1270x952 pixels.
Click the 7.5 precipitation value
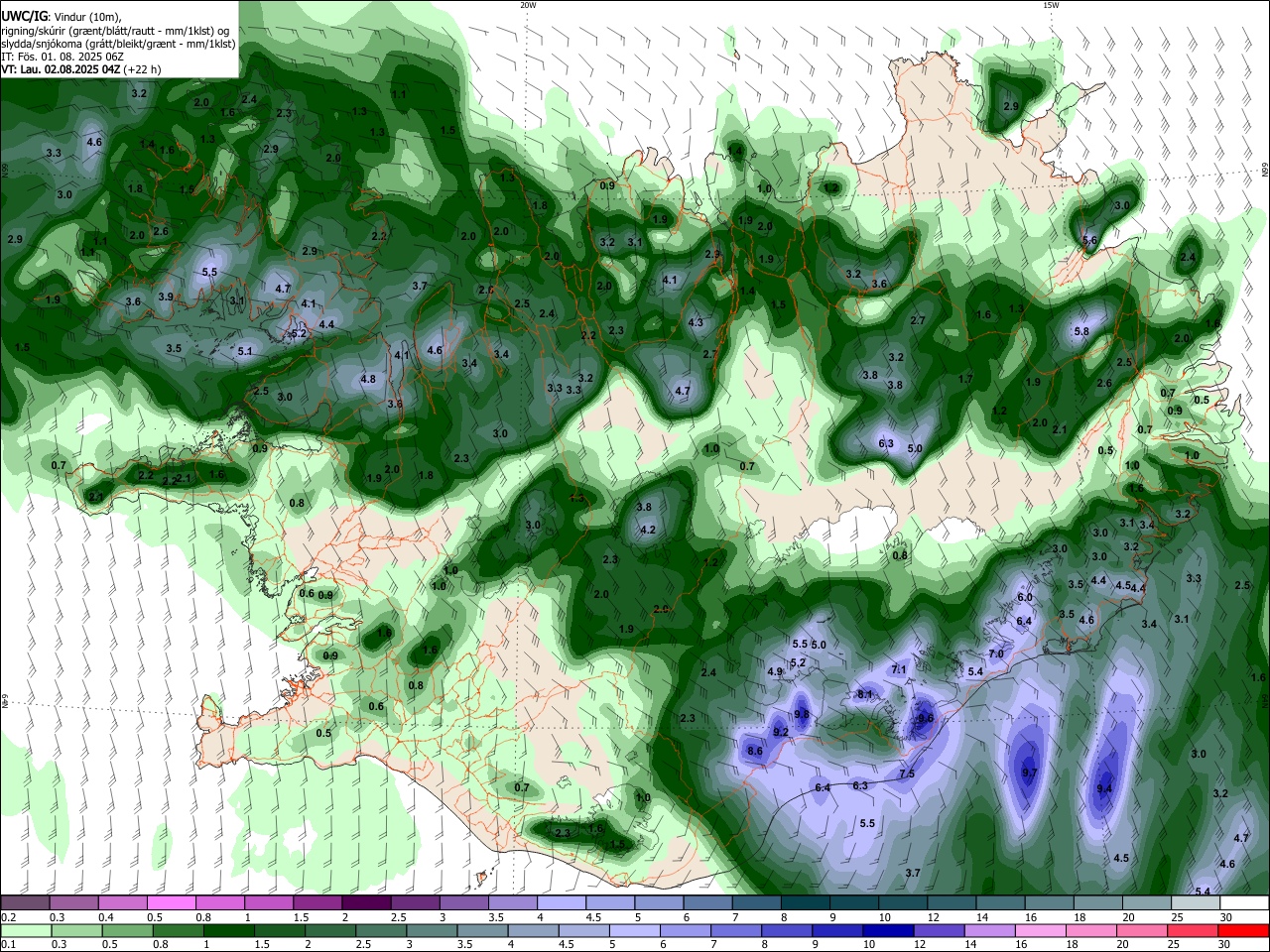tap(907, 773)
